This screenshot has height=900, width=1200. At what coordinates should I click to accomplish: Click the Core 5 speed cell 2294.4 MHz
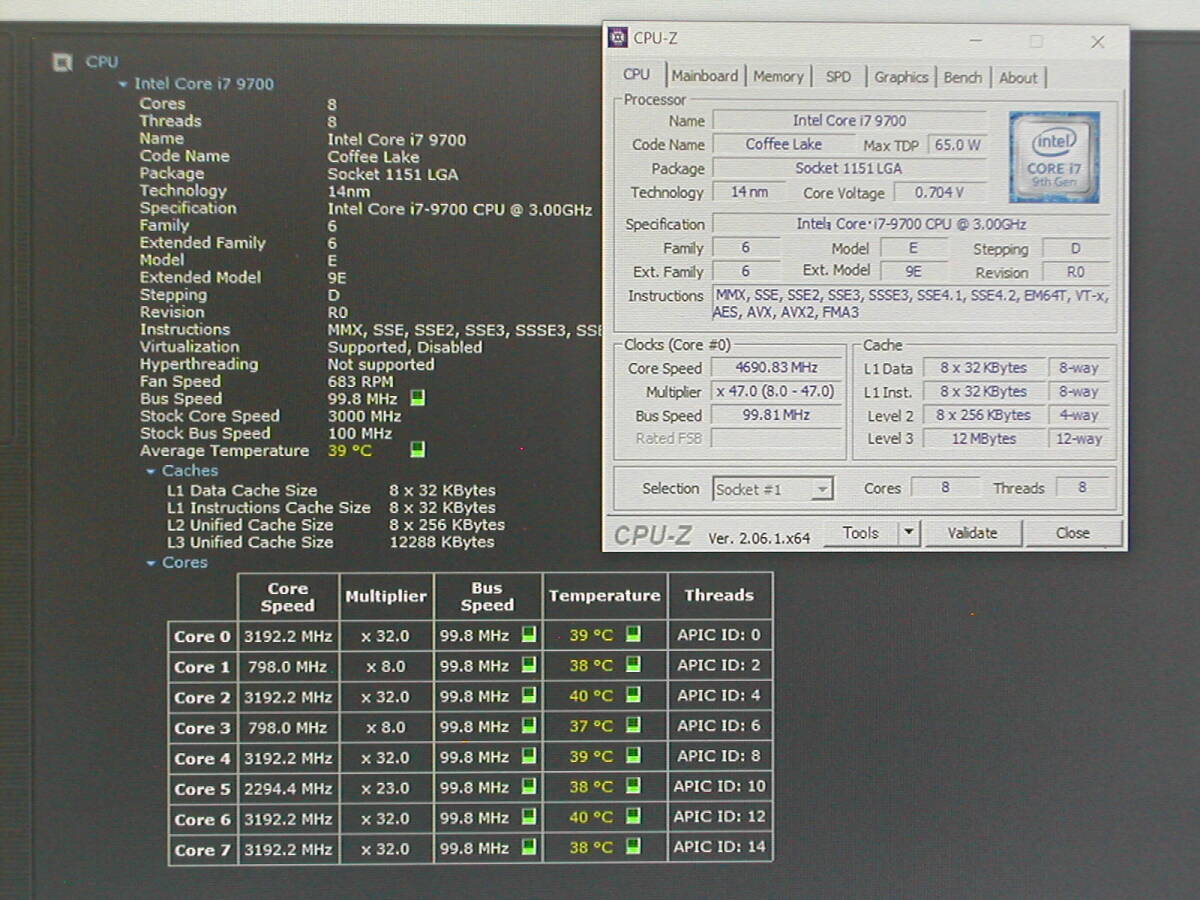coord(288,788)
